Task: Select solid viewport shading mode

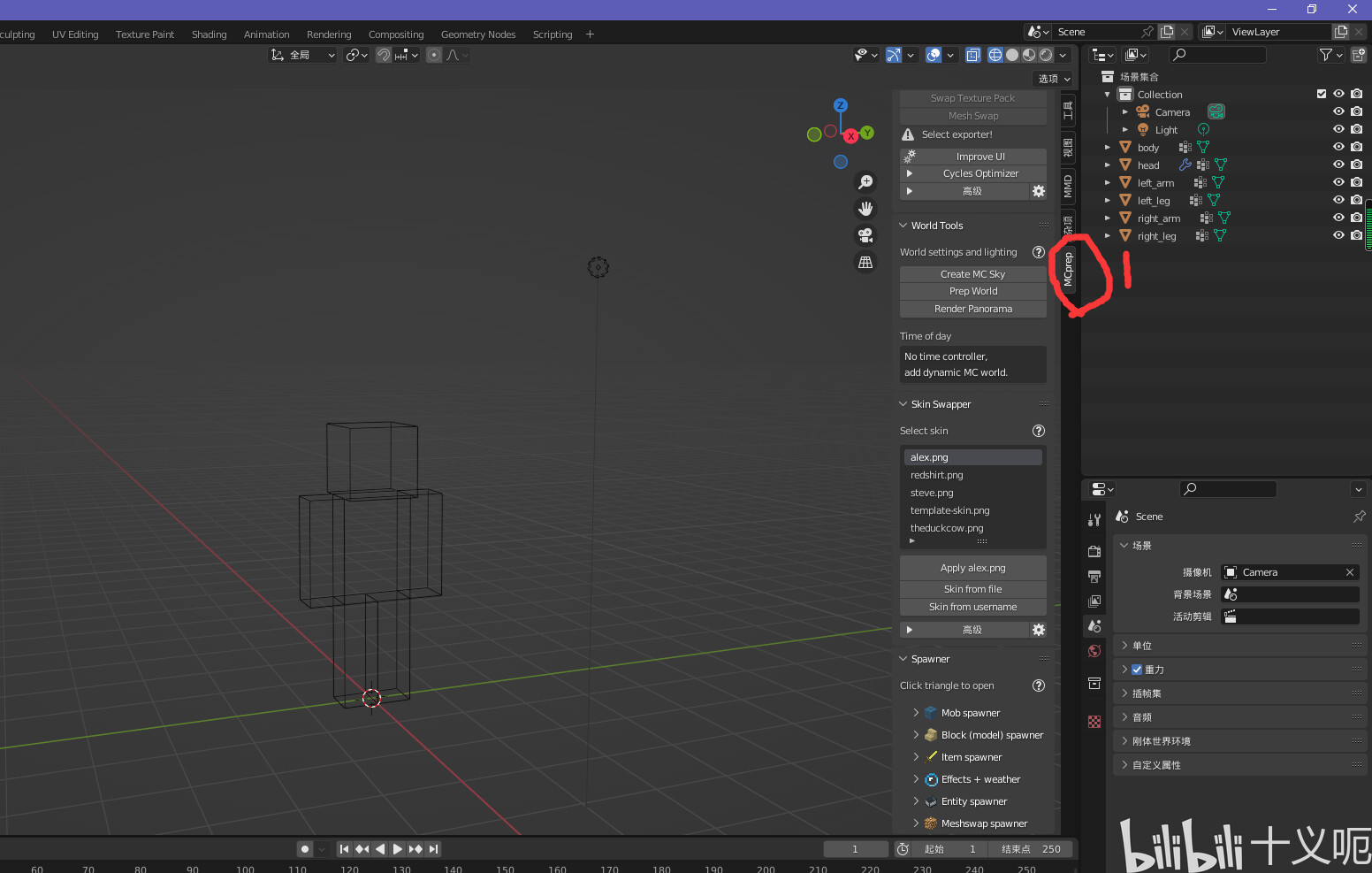Action: pyautogui.click(x=1012, y=55)
